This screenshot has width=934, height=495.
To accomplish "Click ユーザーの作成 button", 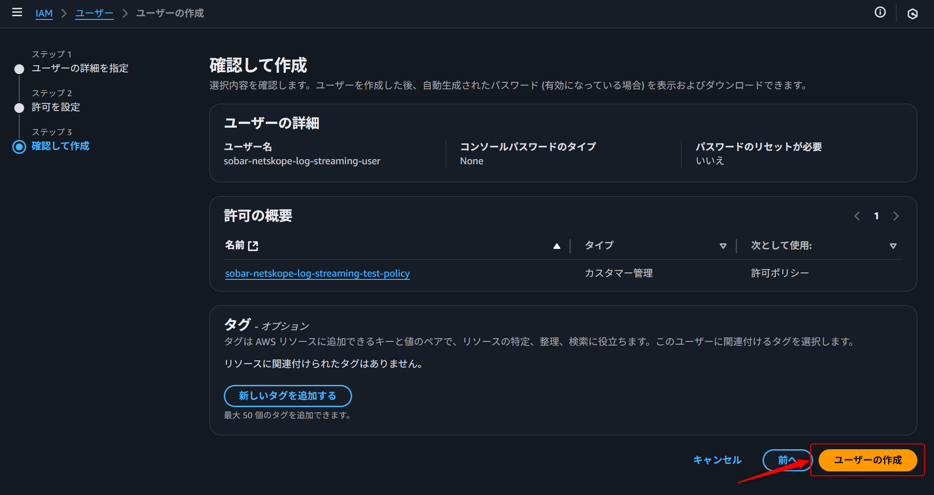I will [868, 460].
